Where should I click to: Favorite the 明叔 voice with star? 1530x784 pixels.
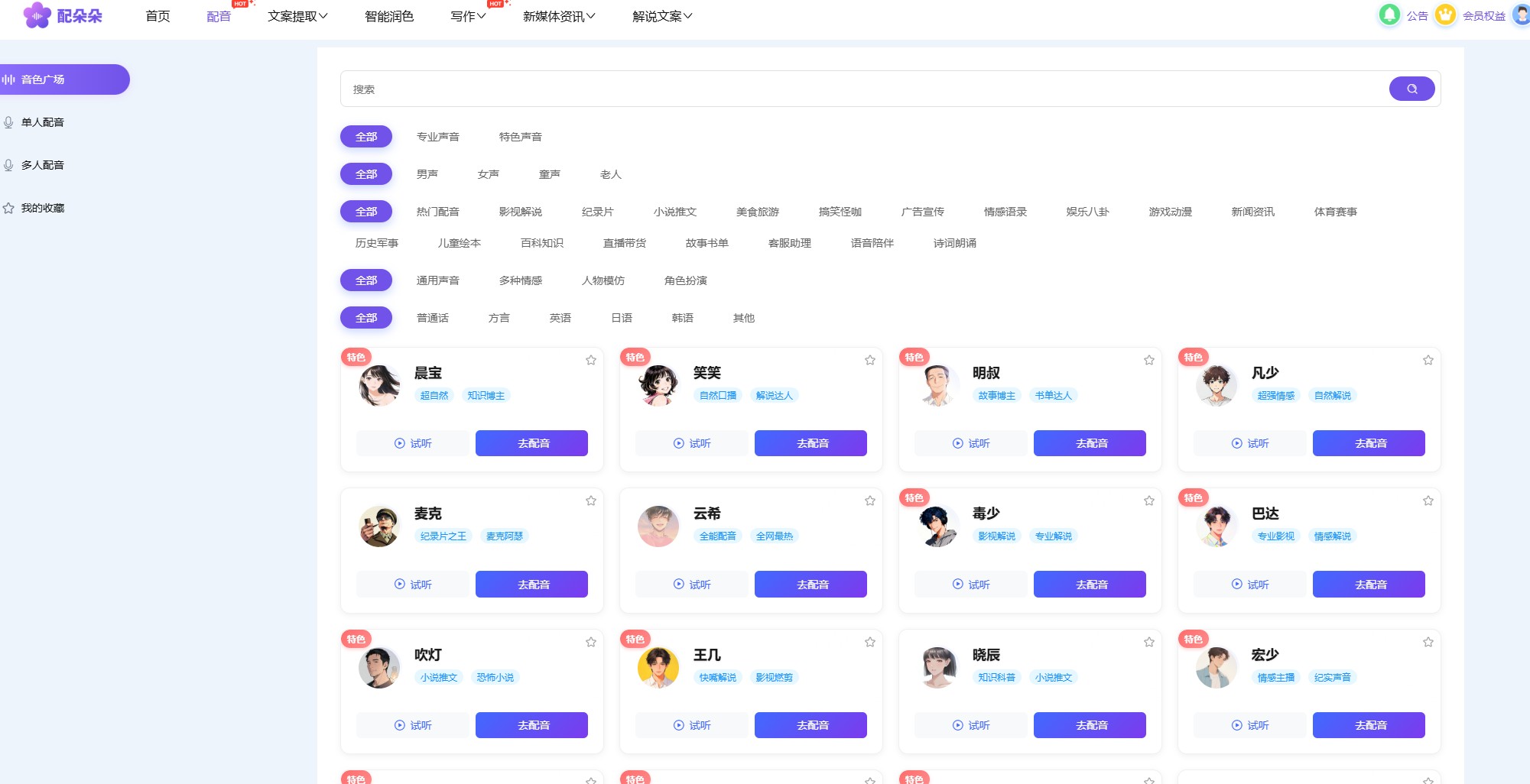tap(1149, 360)
